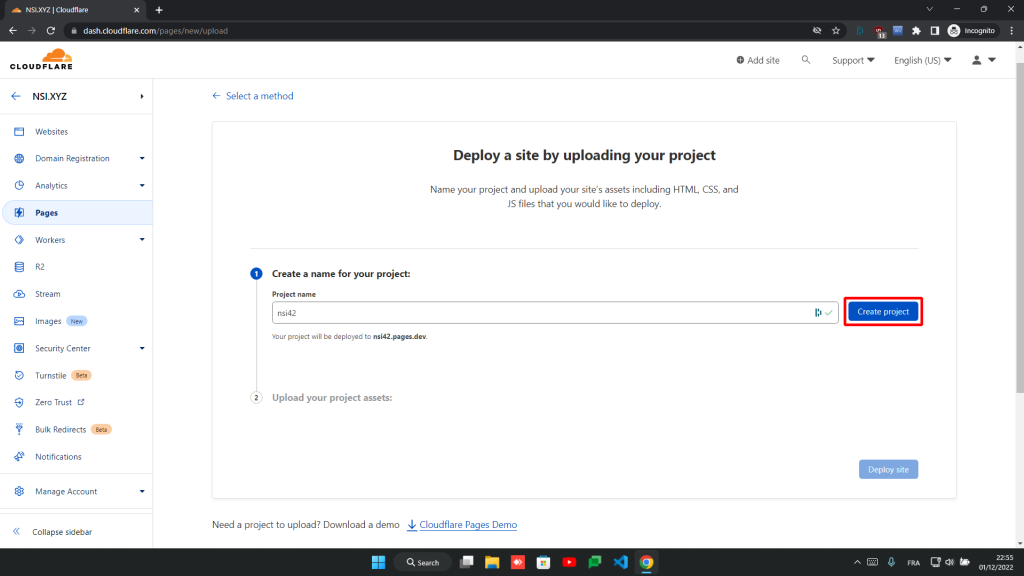Screen dimensions: 1024x576
Task: Expand the Security Center submenu arrow
Action: coord(142,348)
